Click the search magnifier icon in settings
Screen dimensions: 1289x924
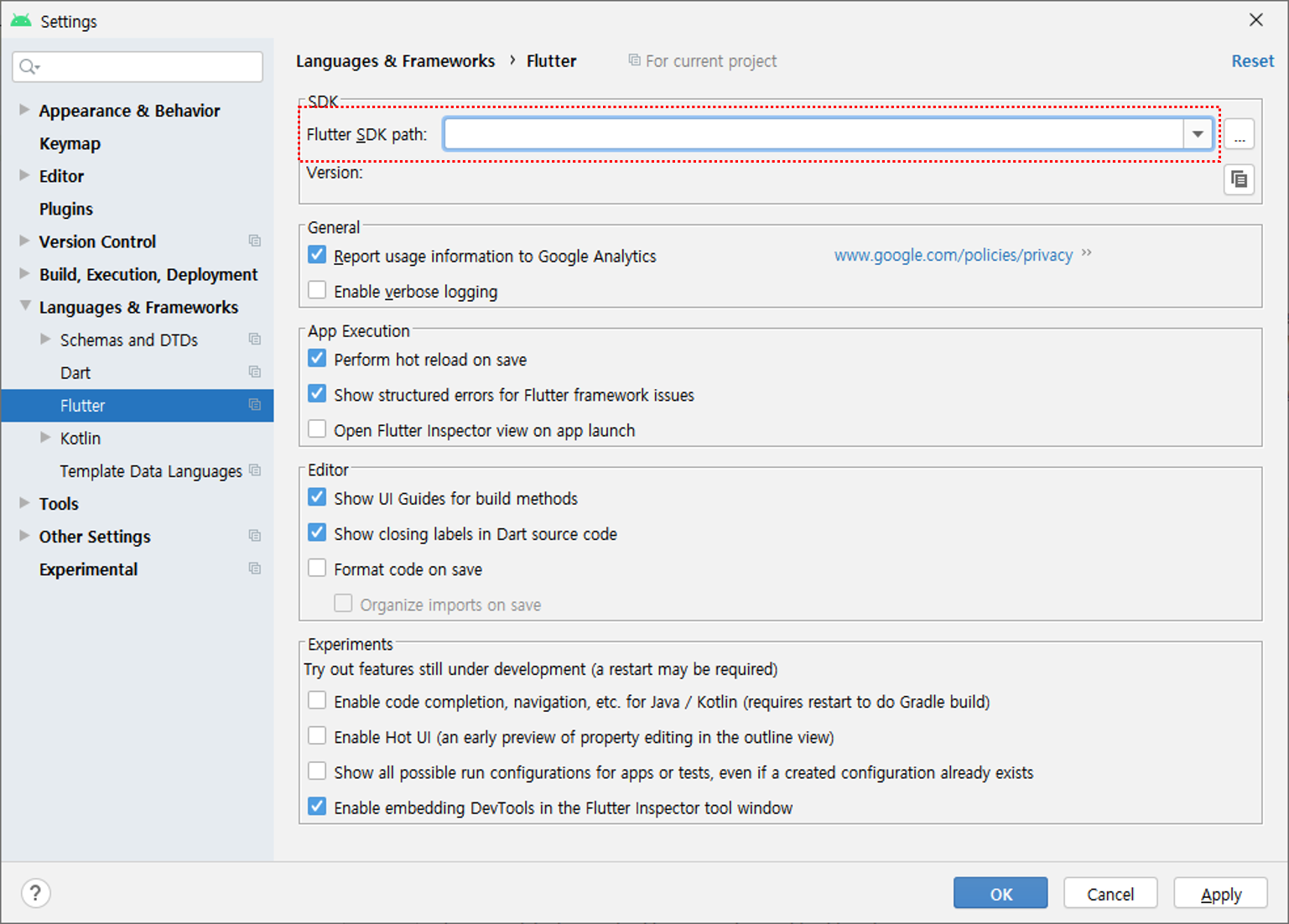29,67
